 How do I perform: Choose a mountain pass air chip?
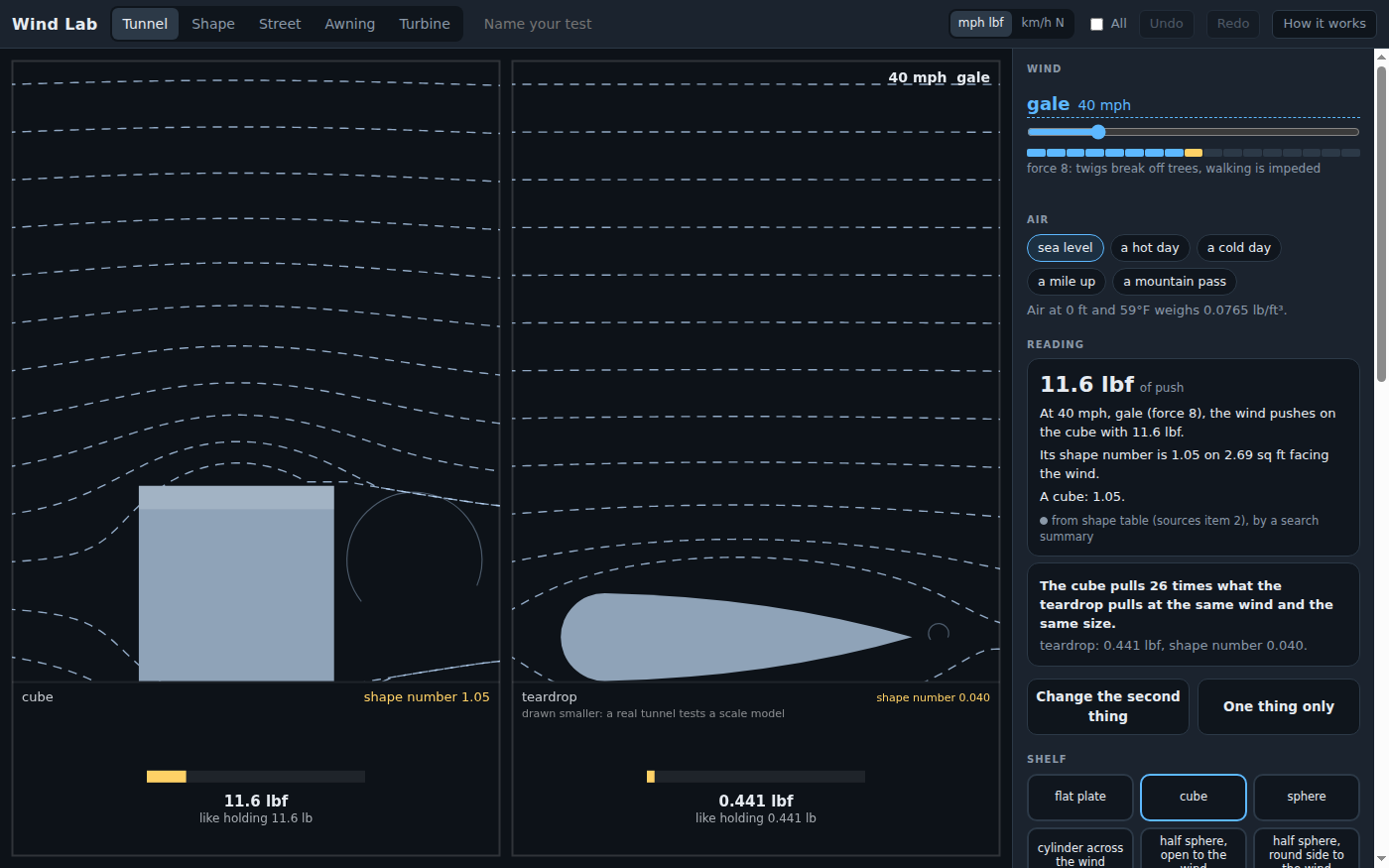(x=1175, y=282)
